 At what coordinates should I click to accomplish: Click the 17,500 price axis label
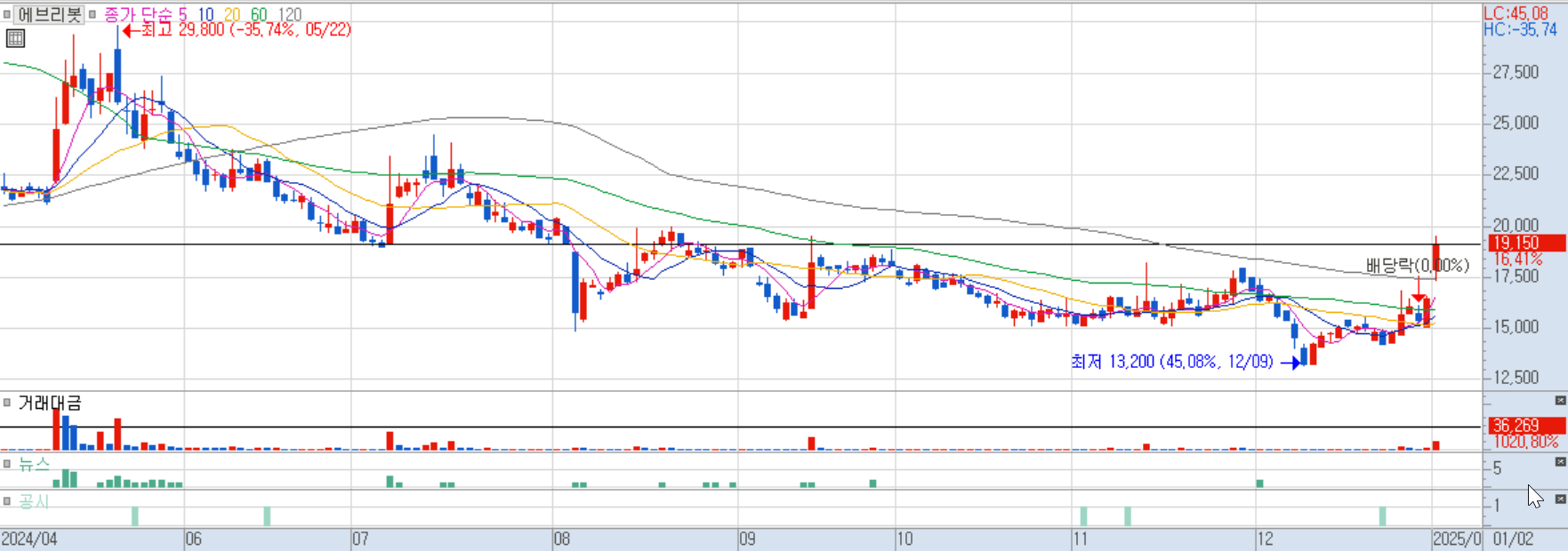1516,276
